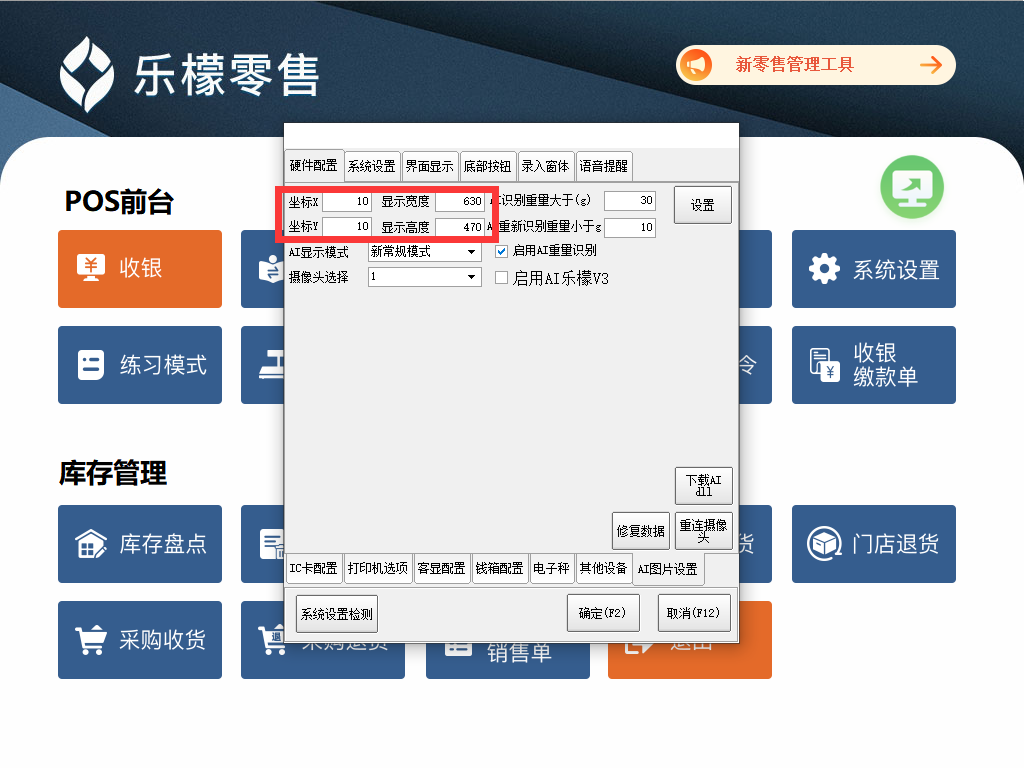Click the arrow in 新零售管理工具 banner
This screenshot has height=768, width=1024.
tap(931, 65)
